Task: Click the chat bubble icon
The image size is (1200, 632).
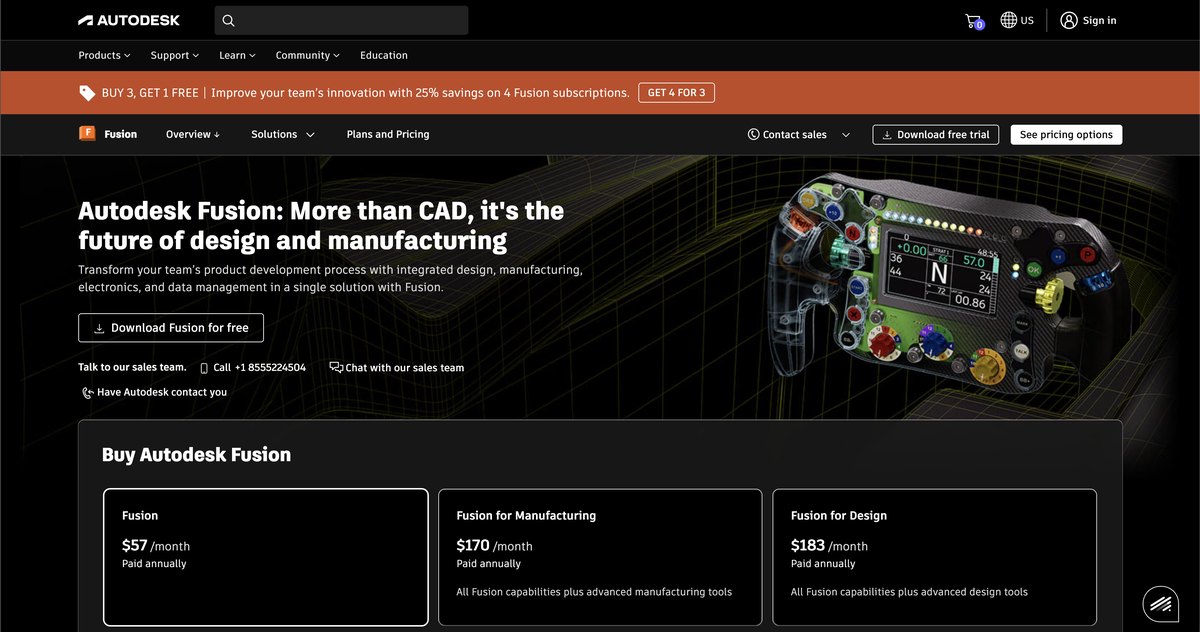Action: click(336, 367)
